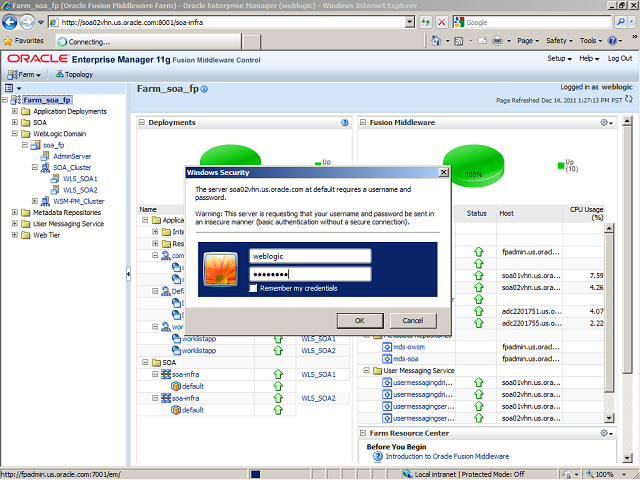Open the Topology view
Image resolution: width=640 pixels, height=480 pixels.
pyautogui.click(x=74, y=74)
